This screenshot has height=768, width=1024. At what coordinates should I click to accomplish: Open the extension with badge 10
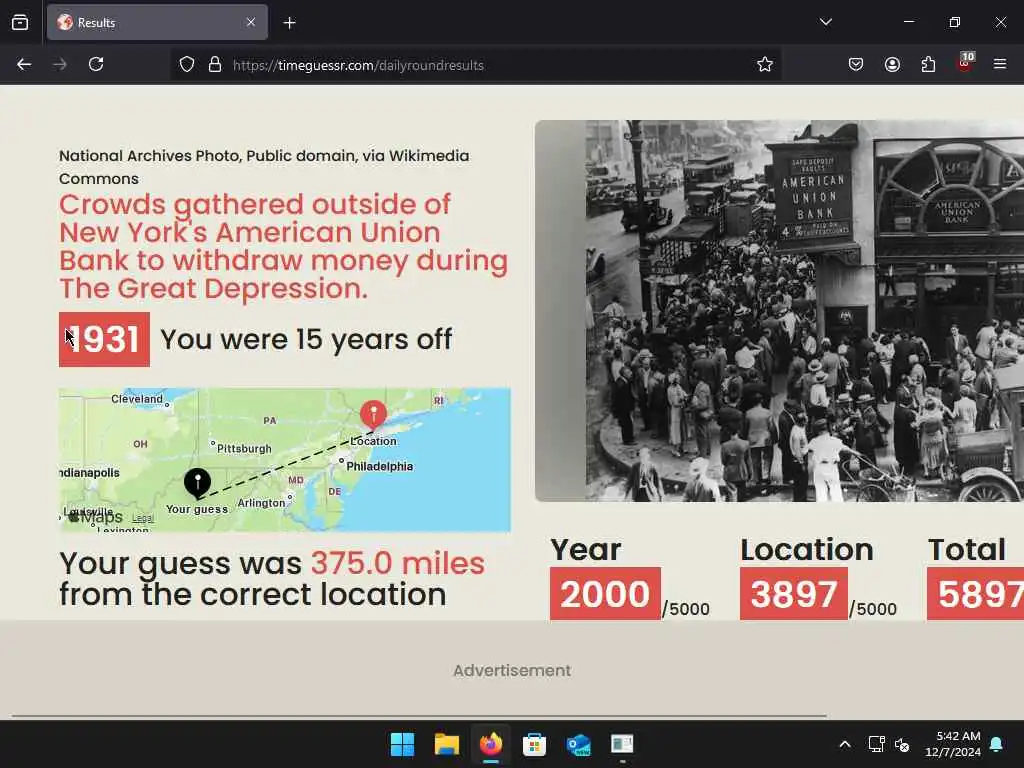(x=965, y=62)
